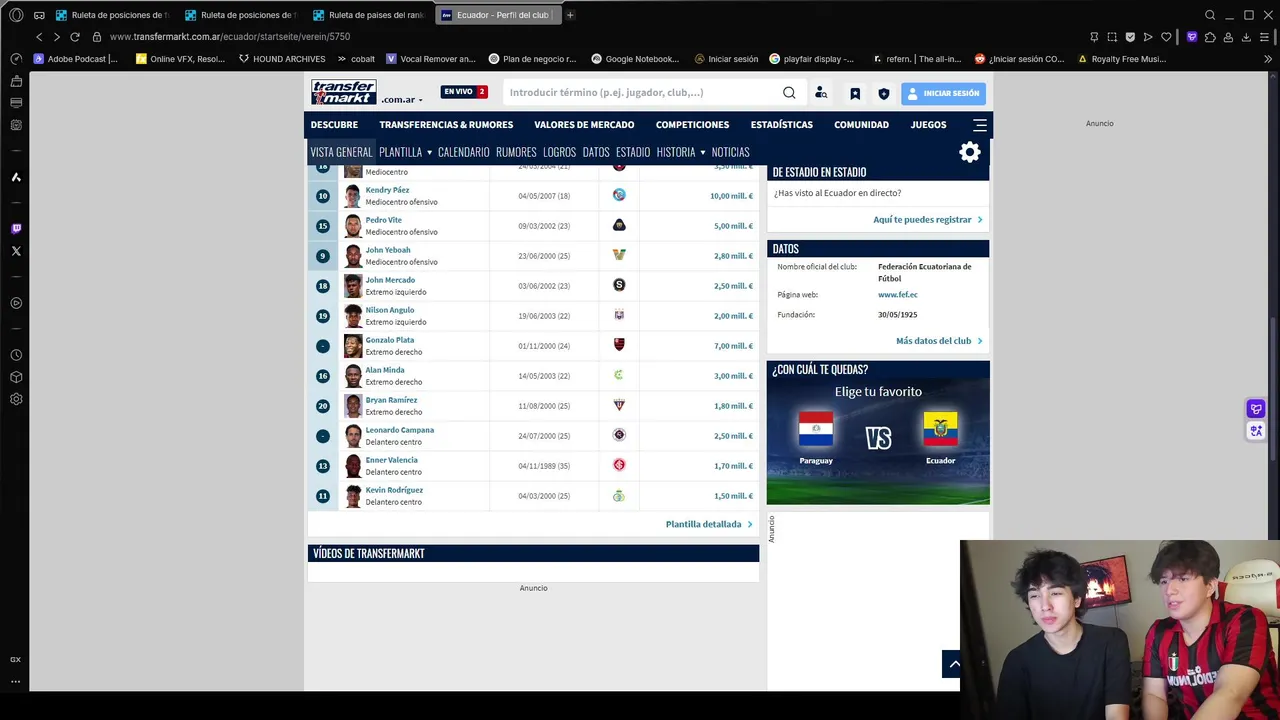Open the LOGROS submenu tab

point(559,152)
